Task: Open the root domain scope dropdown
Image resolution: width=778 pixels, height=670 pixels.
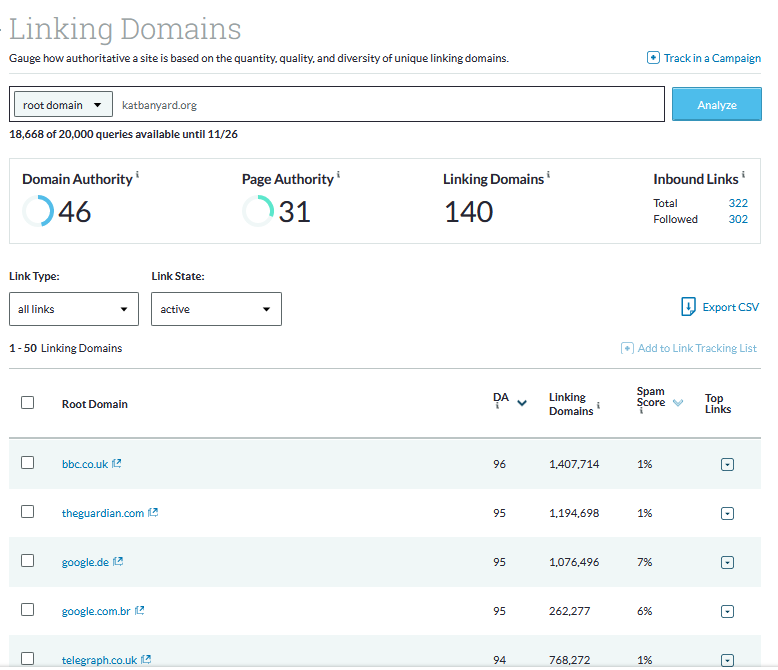Action: point(63,104)
